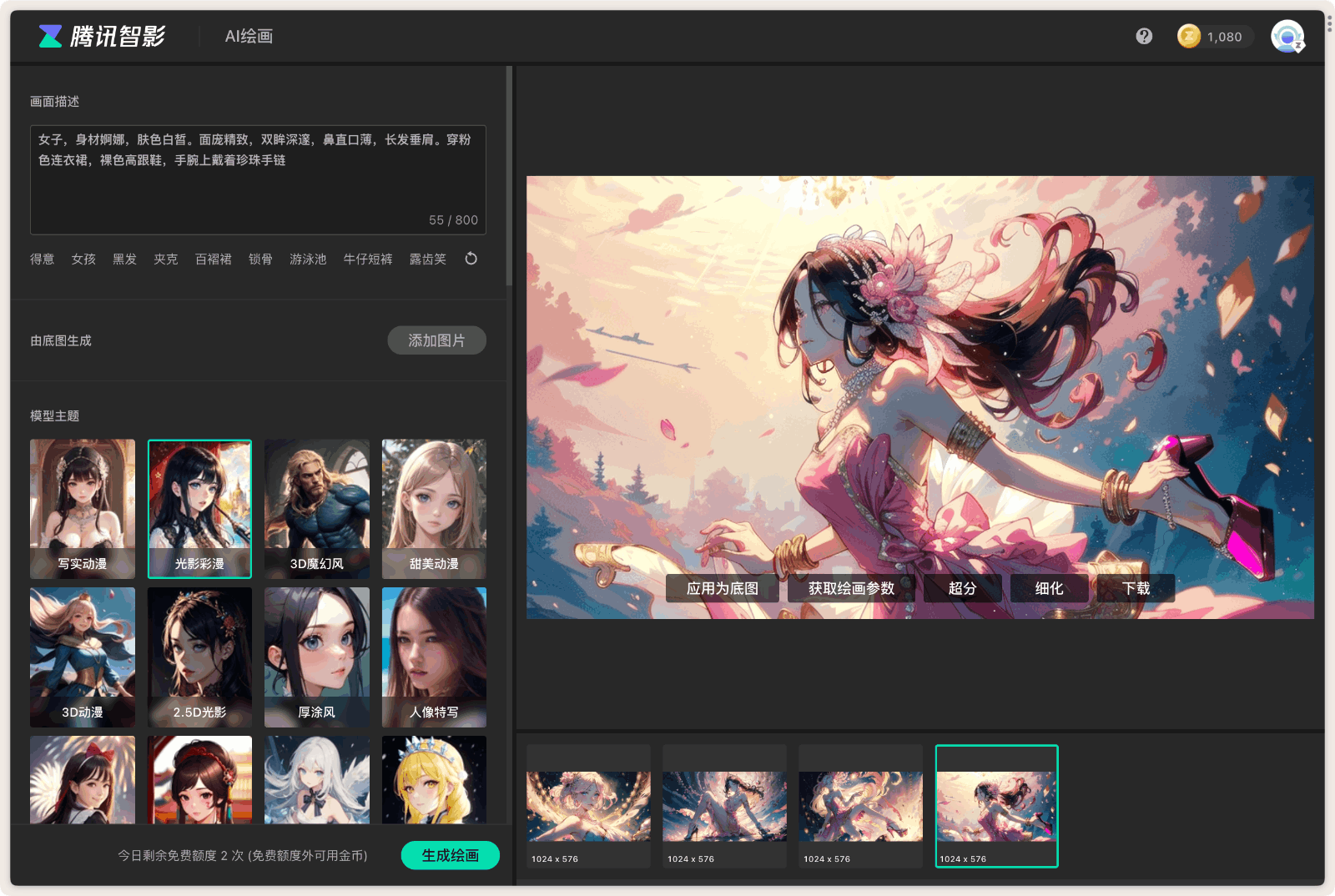Choose the 甜美动漫 model theme
Screen dimensions: 1335x896
[x=434, y=508]
